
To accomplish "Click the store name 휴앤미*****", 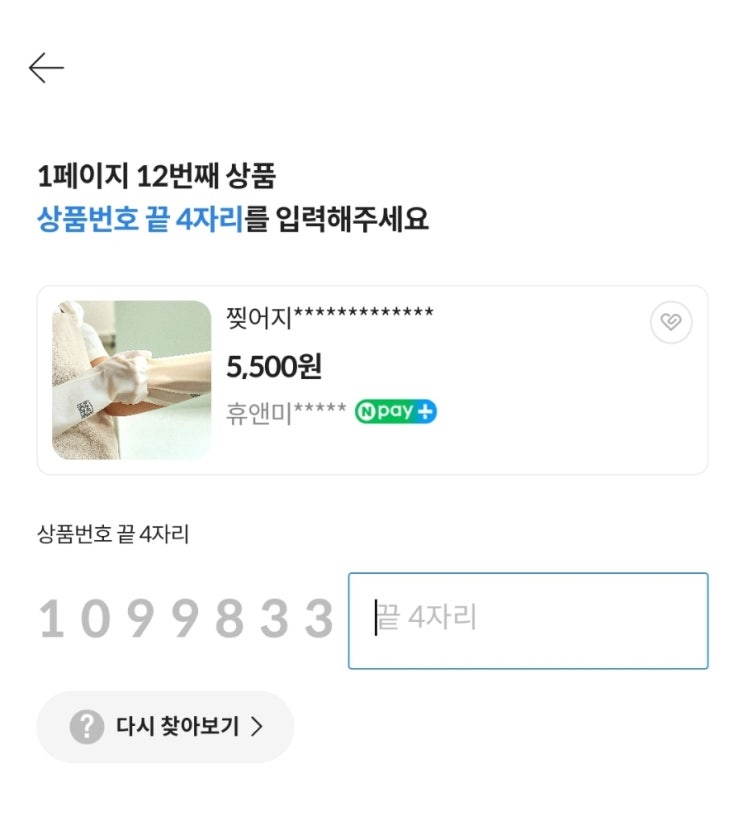I will pyautogui.click(x=286, y=413).
